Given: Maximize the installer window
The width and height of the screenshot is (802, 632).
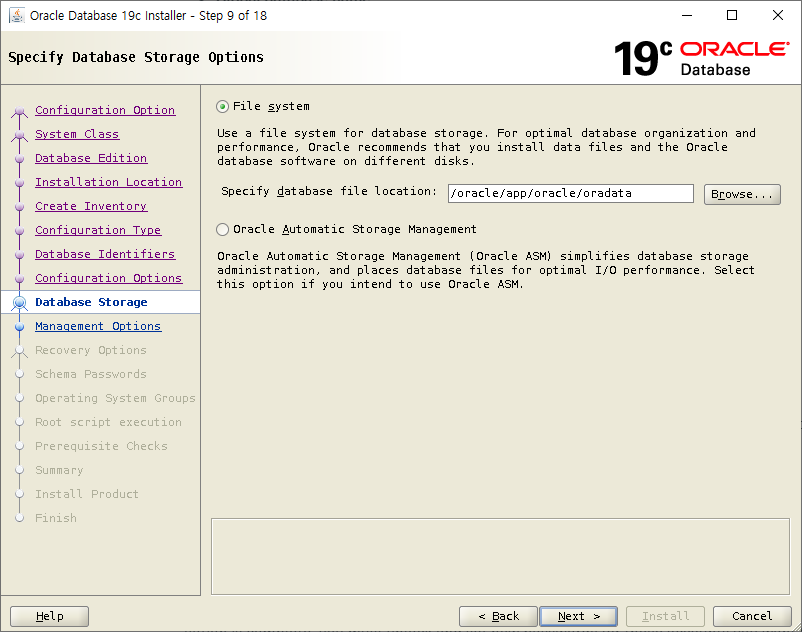Looking at the screenshot, I should 732,15.
